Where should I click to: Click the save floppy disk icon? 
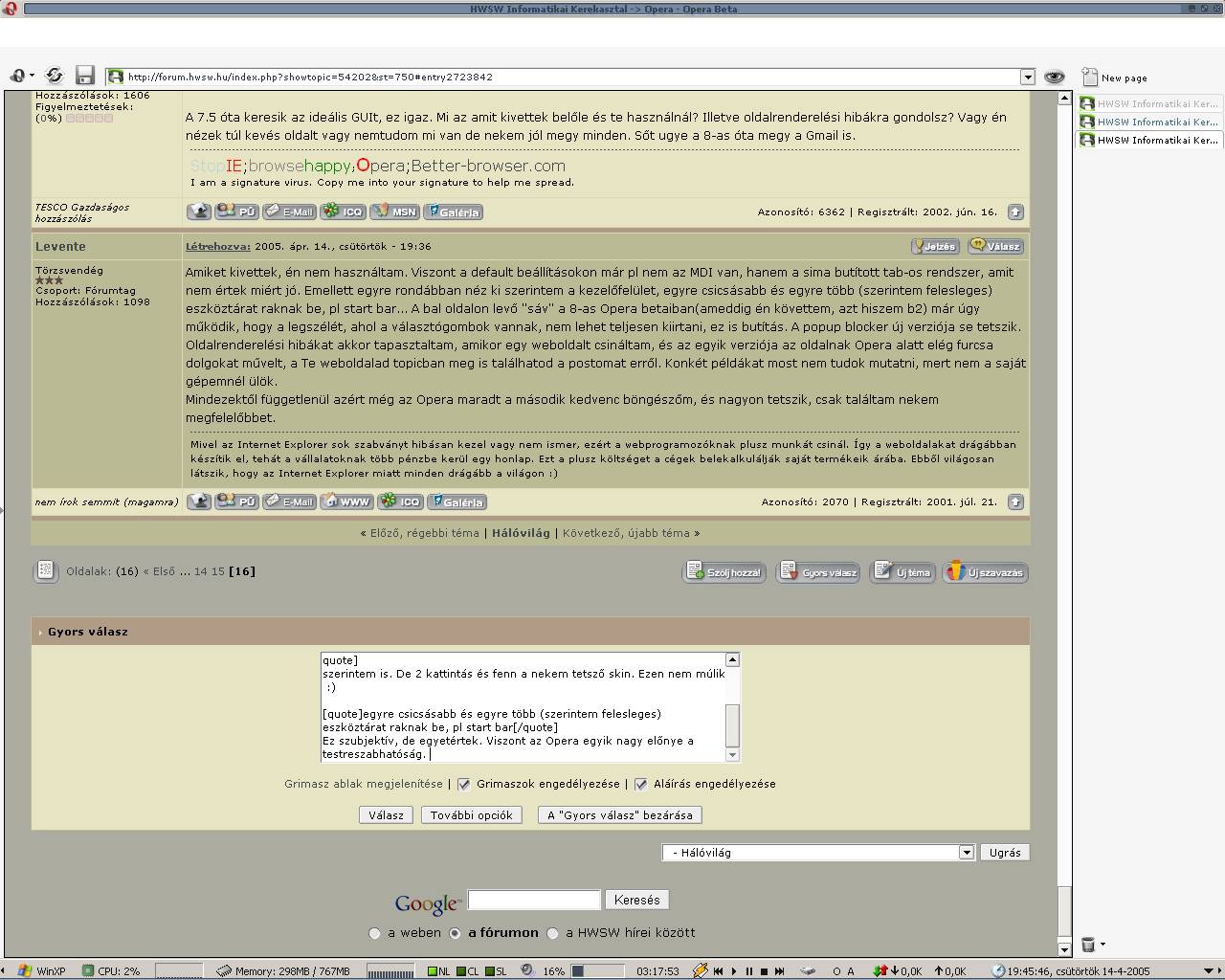(85, 76)
